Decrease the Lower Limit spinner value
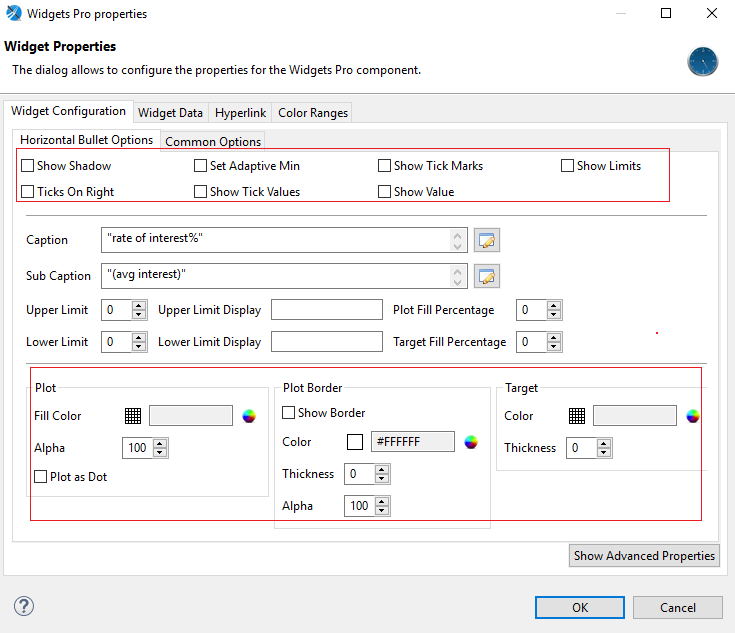This screenshot has height=633, width=735. click(139, 347)
